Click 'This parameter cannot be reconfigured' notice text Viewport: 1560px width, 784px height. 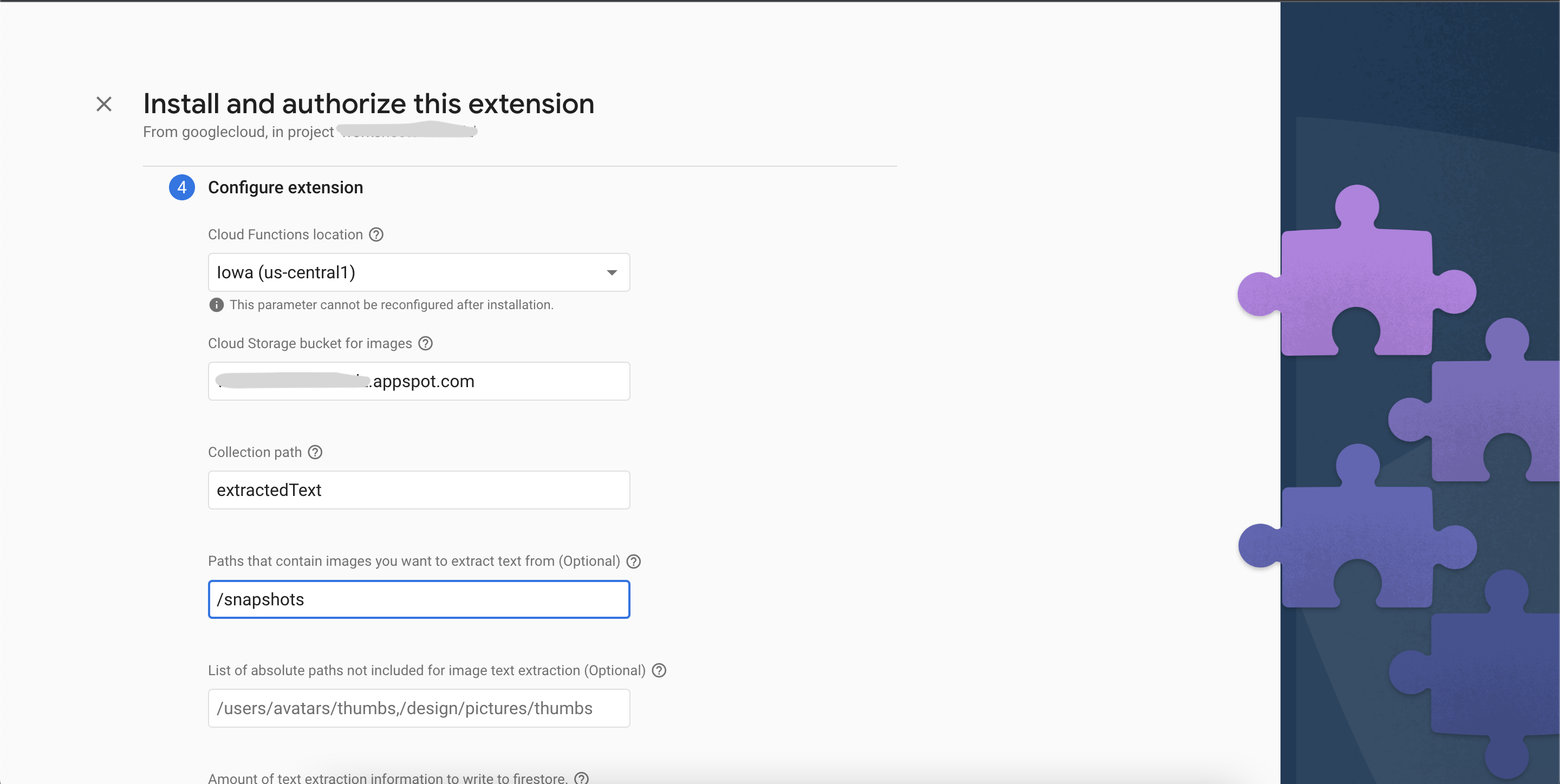tap(391, 304)
